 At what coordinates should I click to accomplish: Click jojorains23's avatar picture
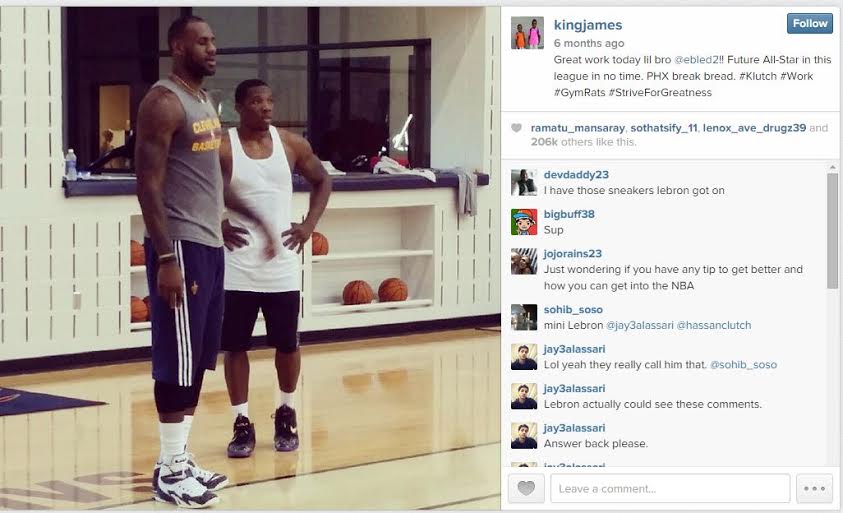tap(524, 261)
